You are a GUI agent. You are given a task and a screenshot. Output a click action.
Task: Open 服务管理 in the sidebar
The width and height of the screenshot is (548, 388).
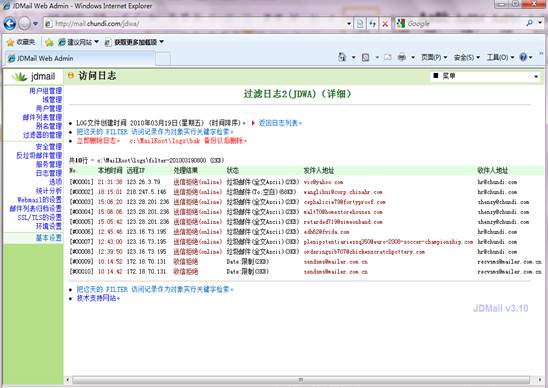pyautogui.click(x=49, y=164)
